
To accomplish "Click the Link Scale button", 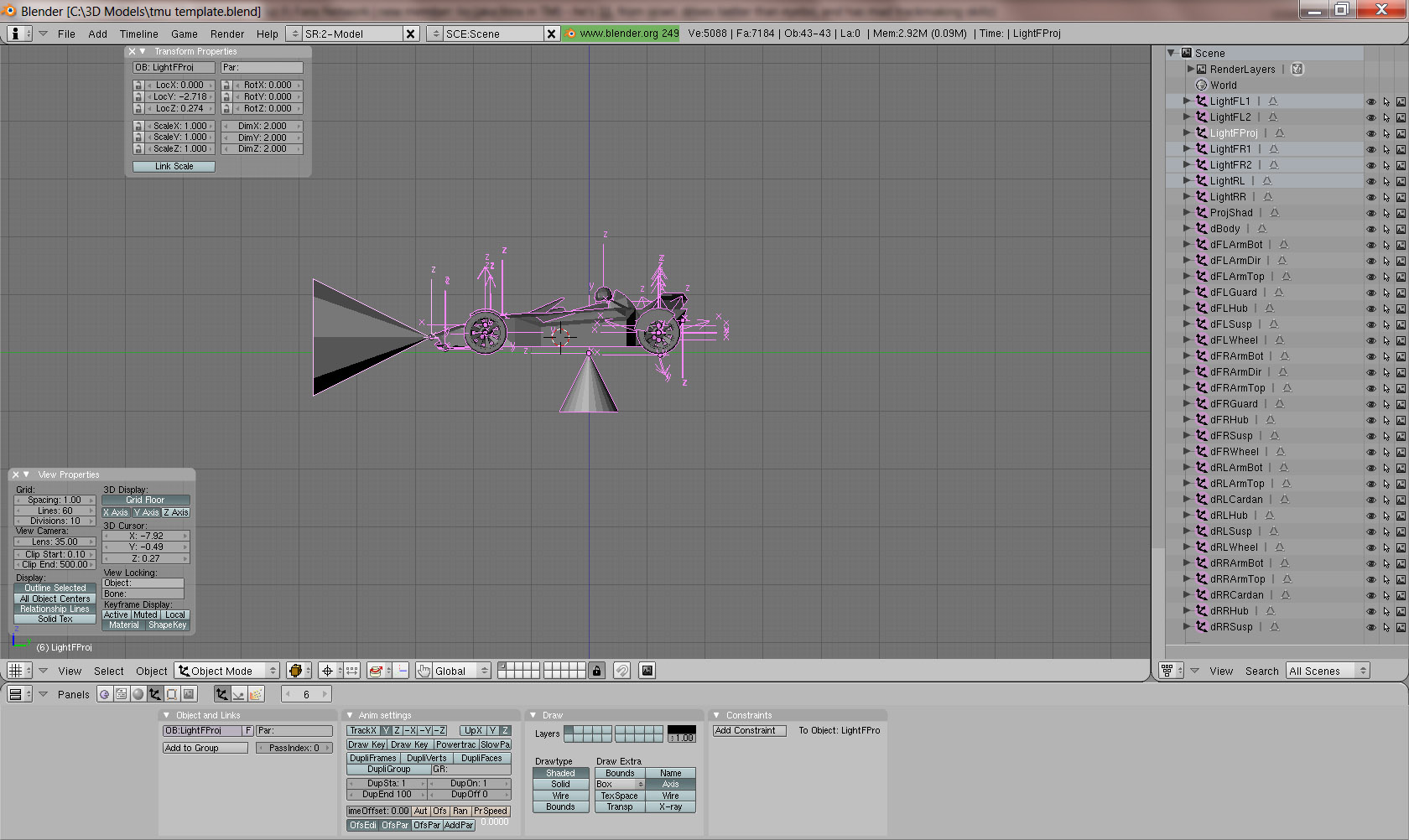I will point(174,167).
